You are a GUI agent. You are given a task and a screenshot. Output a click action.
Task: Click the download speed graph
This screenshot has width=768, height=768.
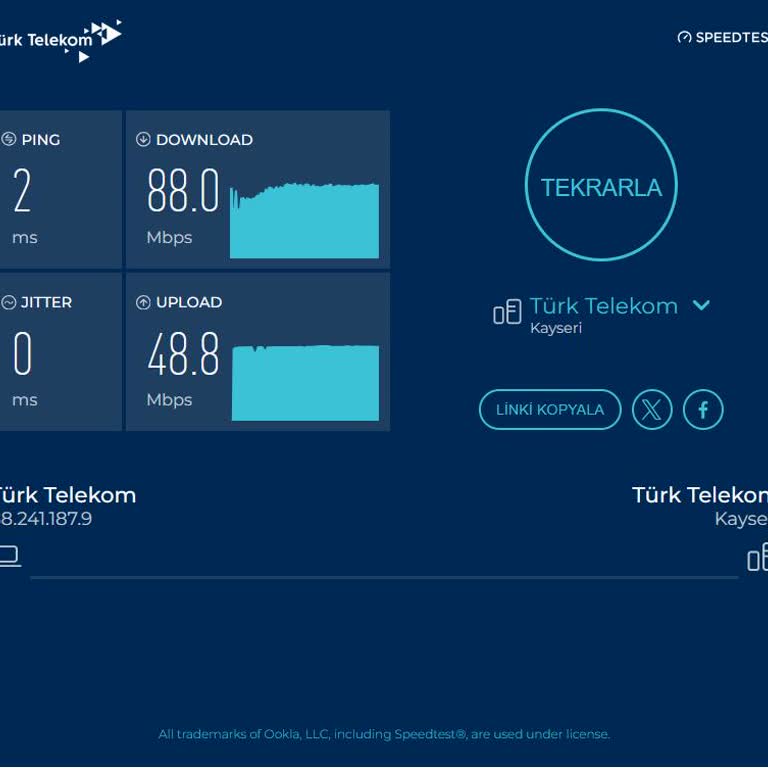tap(304, 220)
